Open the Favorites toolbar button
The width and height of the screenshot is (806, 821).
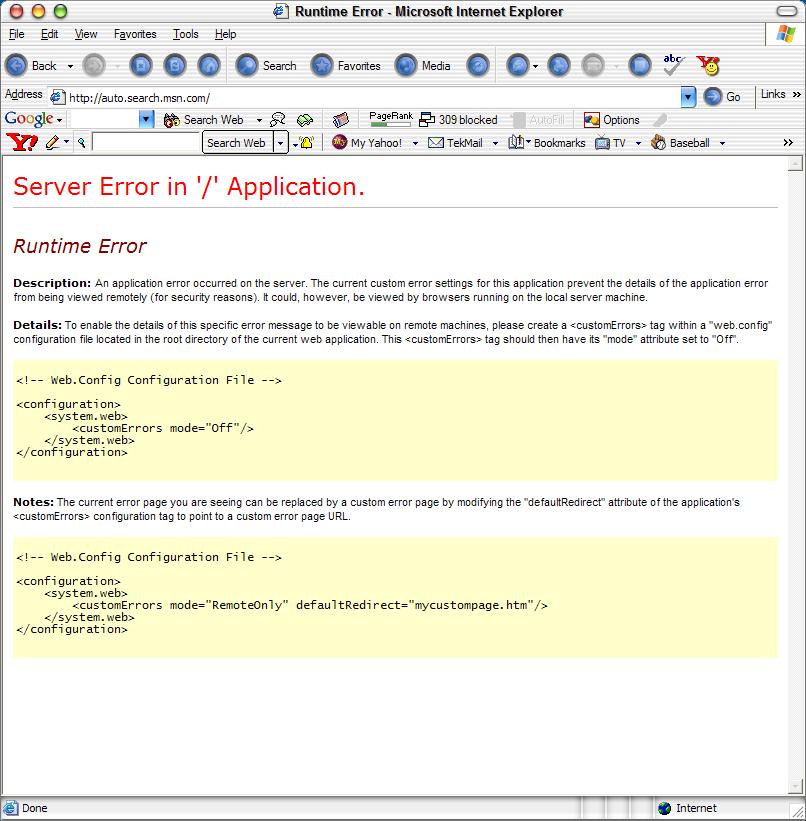coord(346,66)
